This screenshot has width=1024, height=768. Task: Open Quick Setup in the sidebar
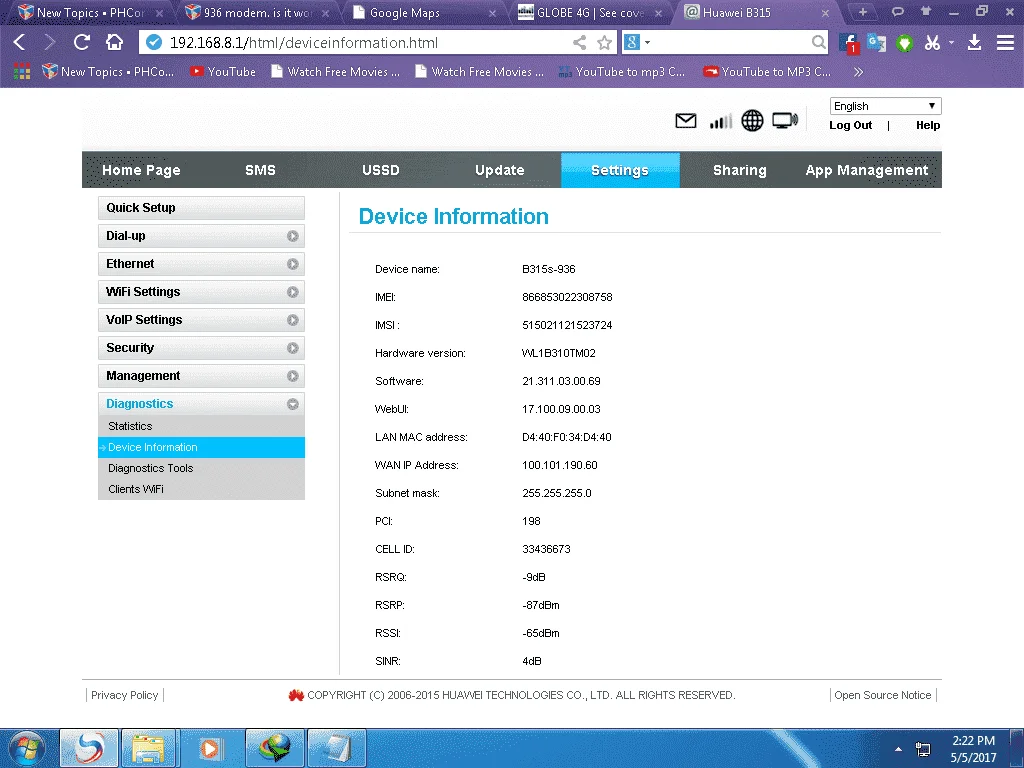point(201,208)
